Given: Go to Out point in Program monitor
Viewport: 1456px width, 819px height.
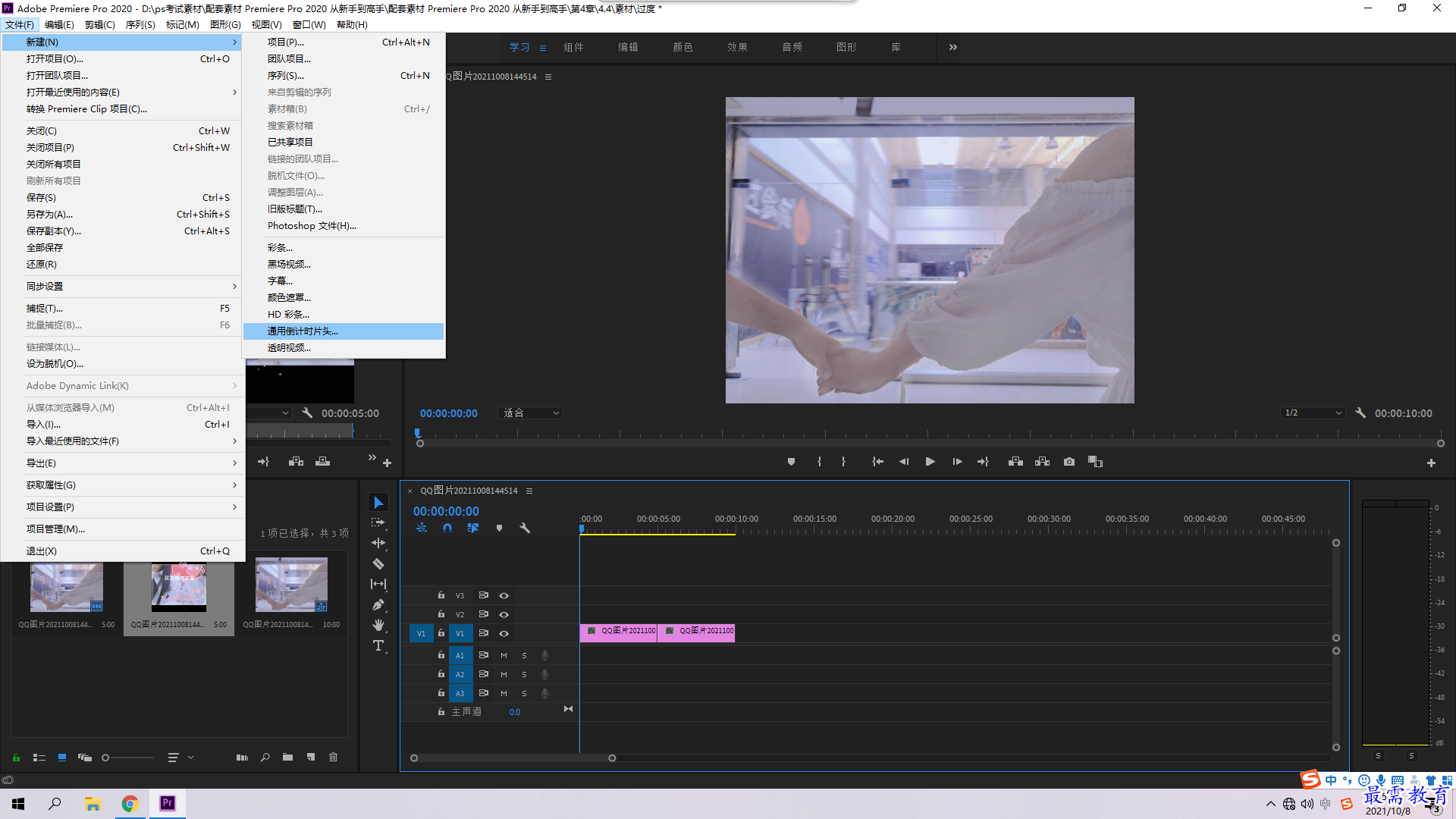Looking at the screenshot, I should pos(983,462).
